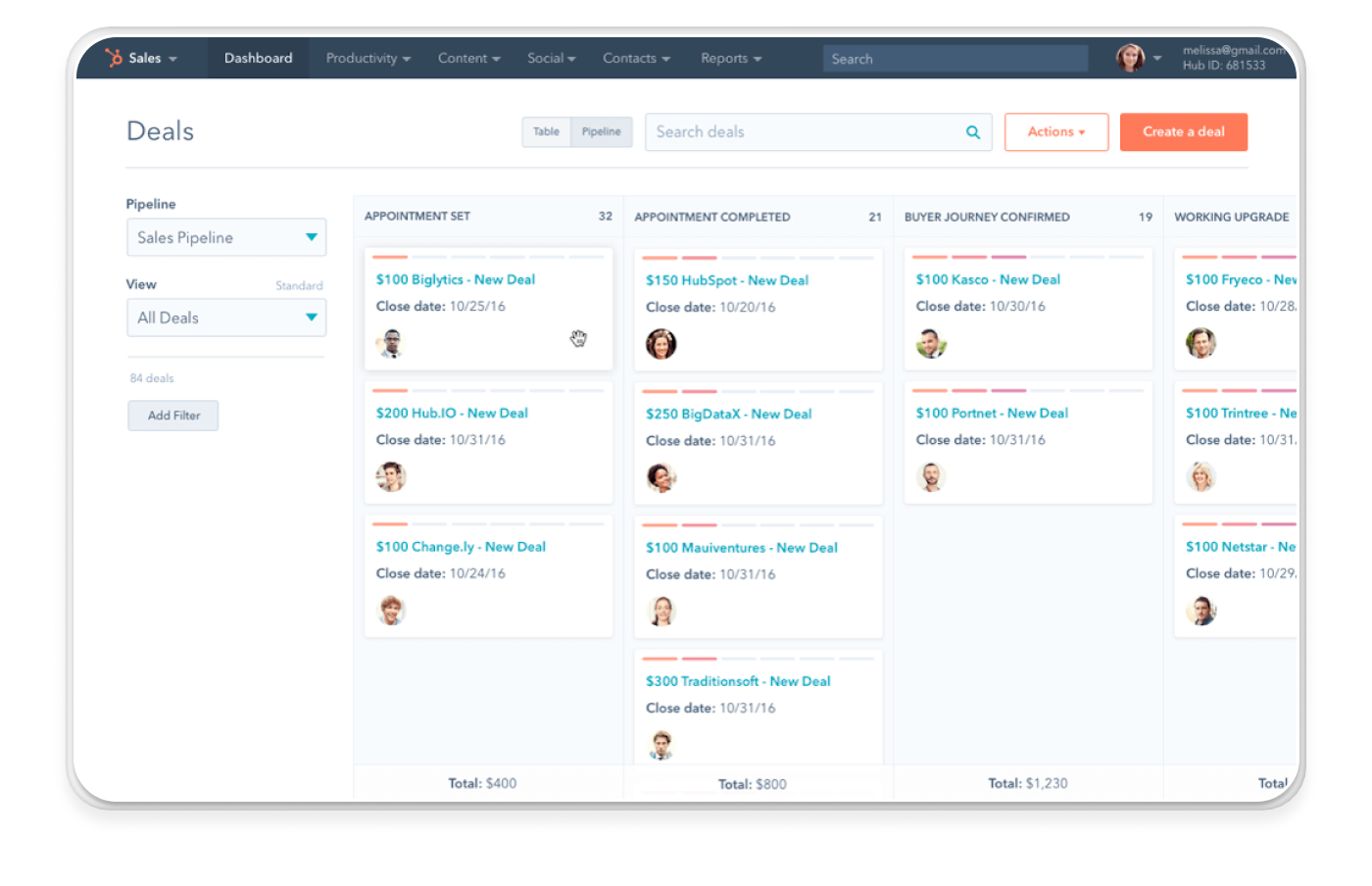
Task: Click the Hub ID: 681533 text
Action: click(1224, 66)
